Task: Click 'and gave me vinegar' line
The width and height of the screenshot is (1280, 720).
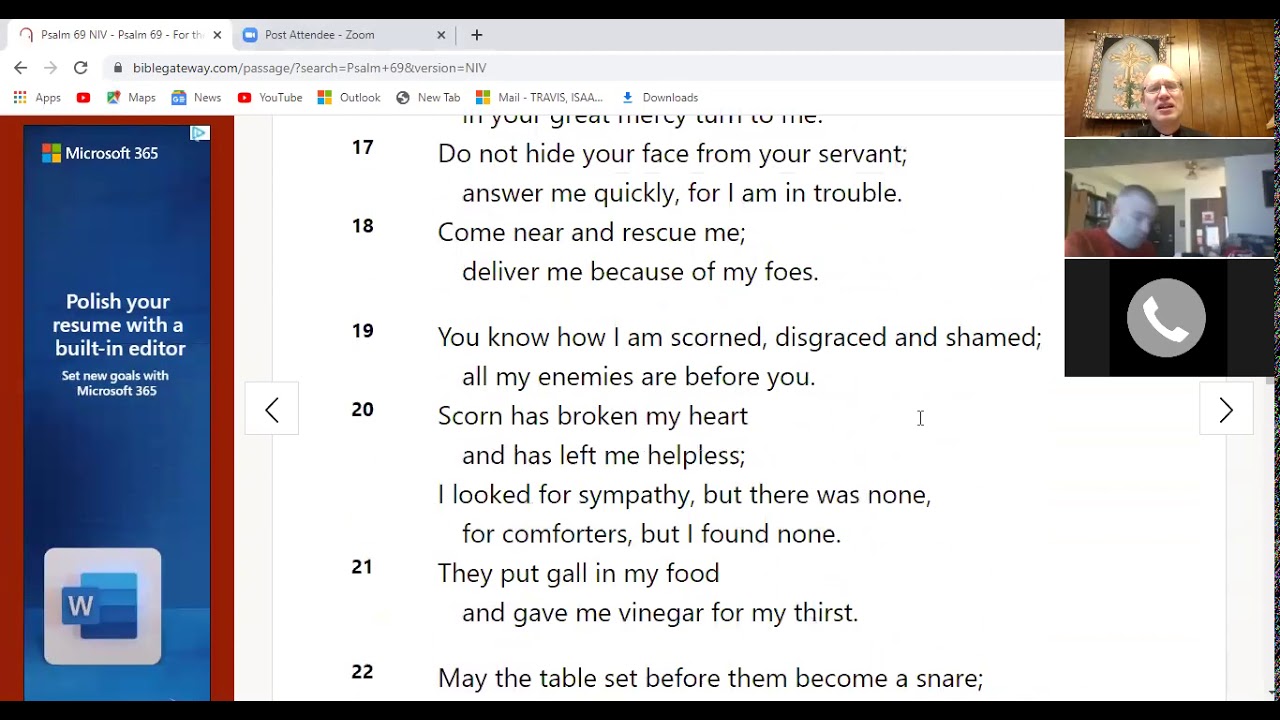Action: click(x=660, y=613)
